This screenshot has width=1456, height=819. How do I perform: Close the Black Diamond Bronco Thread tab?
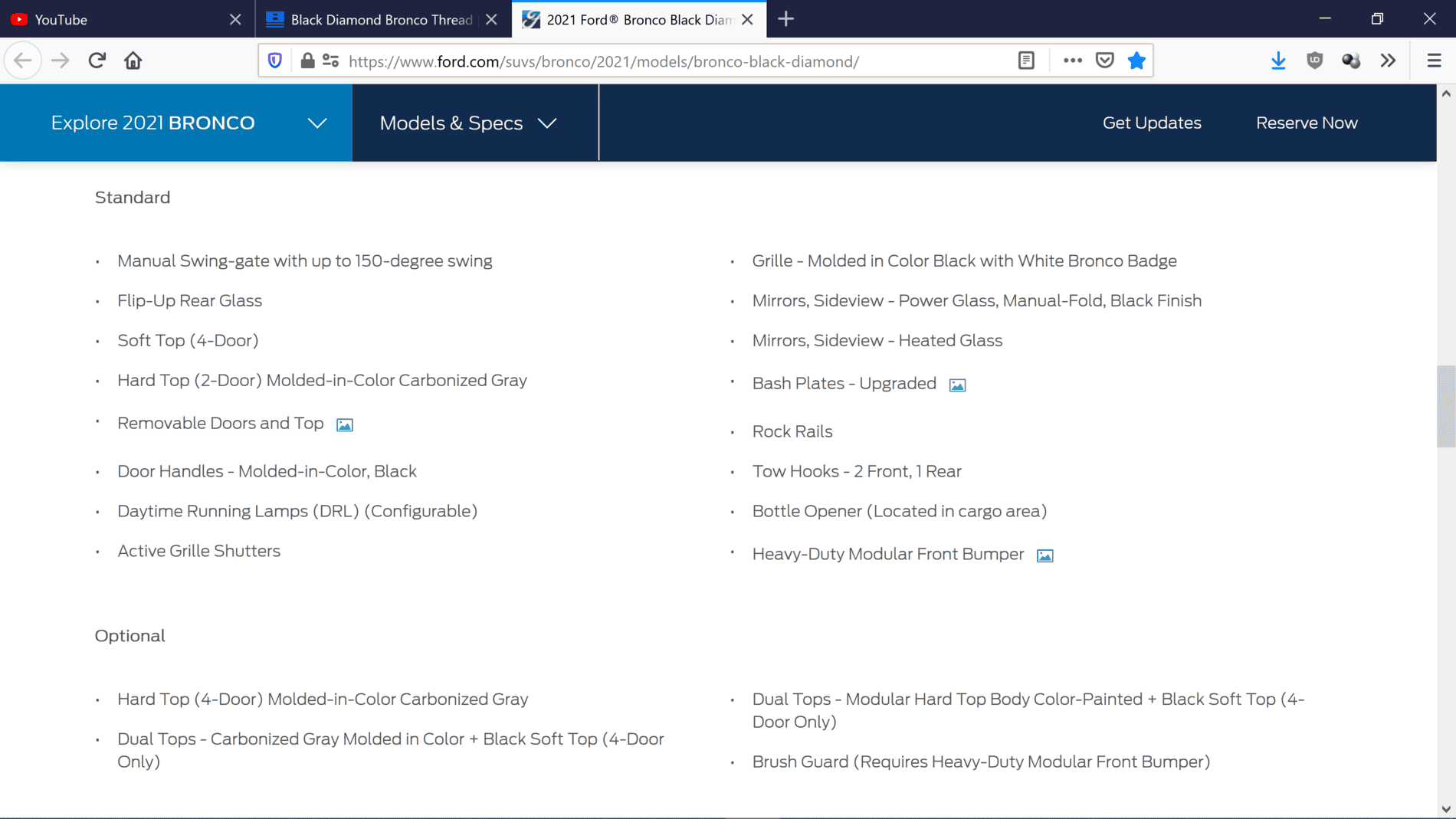tap(491, 19)
